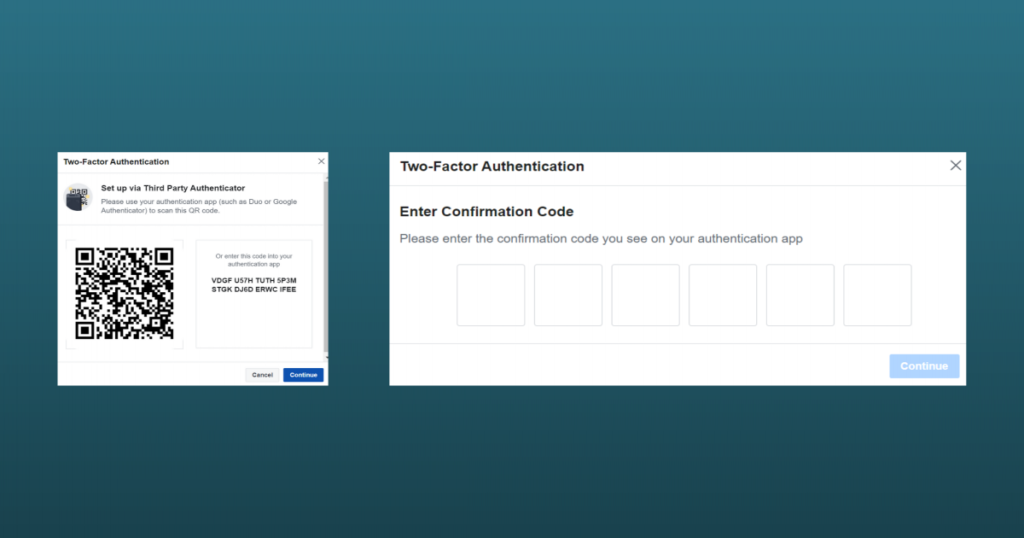Click the manual key line 'STGK DJ6D ERWC IFEE'
1024x538 pixels.
(254, 289)
